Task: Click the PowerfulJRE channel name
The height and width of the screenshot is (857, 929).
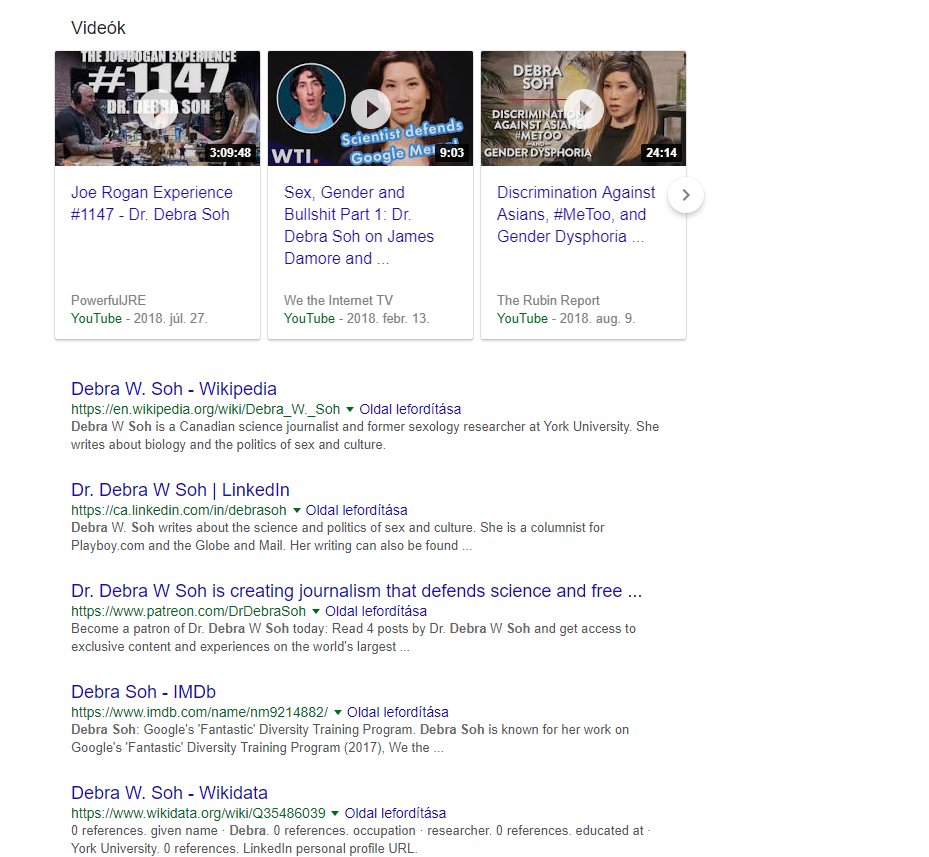Action: click(108, 300)
